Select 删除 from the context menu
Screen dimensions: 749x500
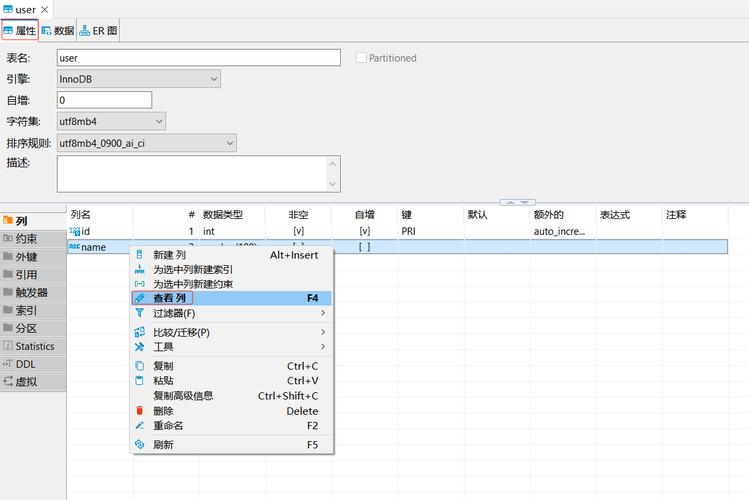tap(231, 411)
